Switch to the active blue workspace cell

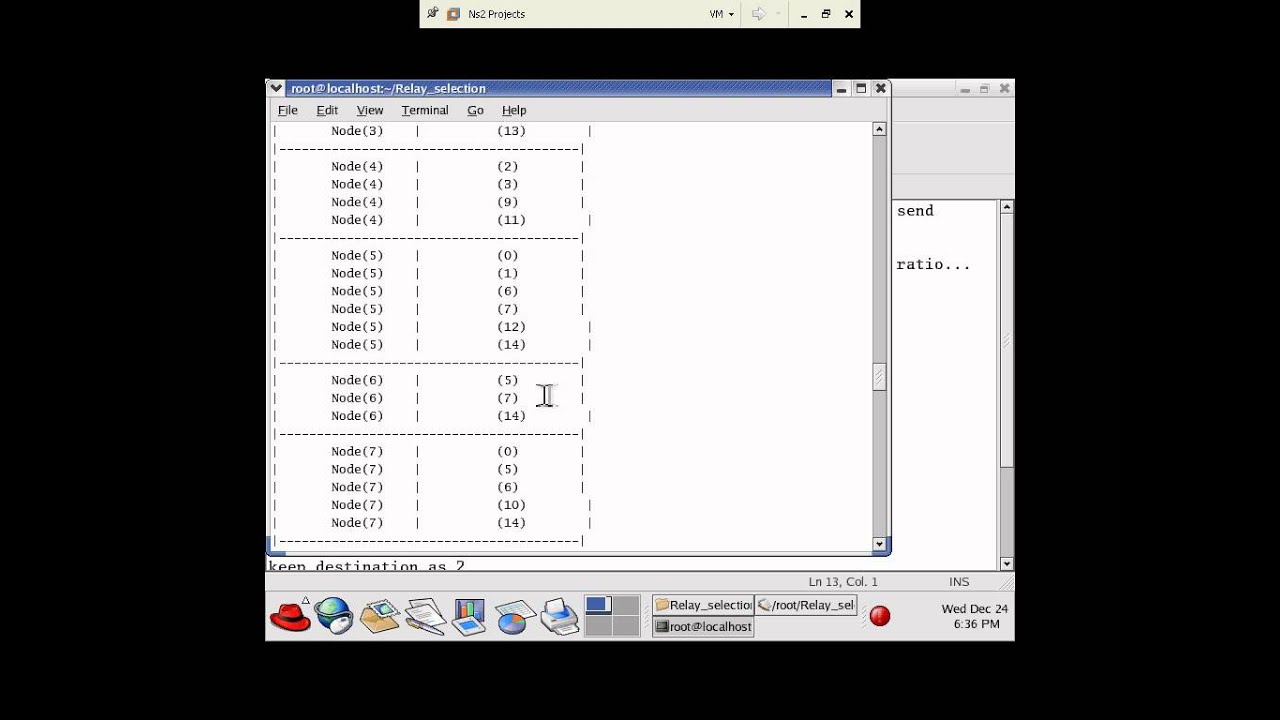point(598,605)
